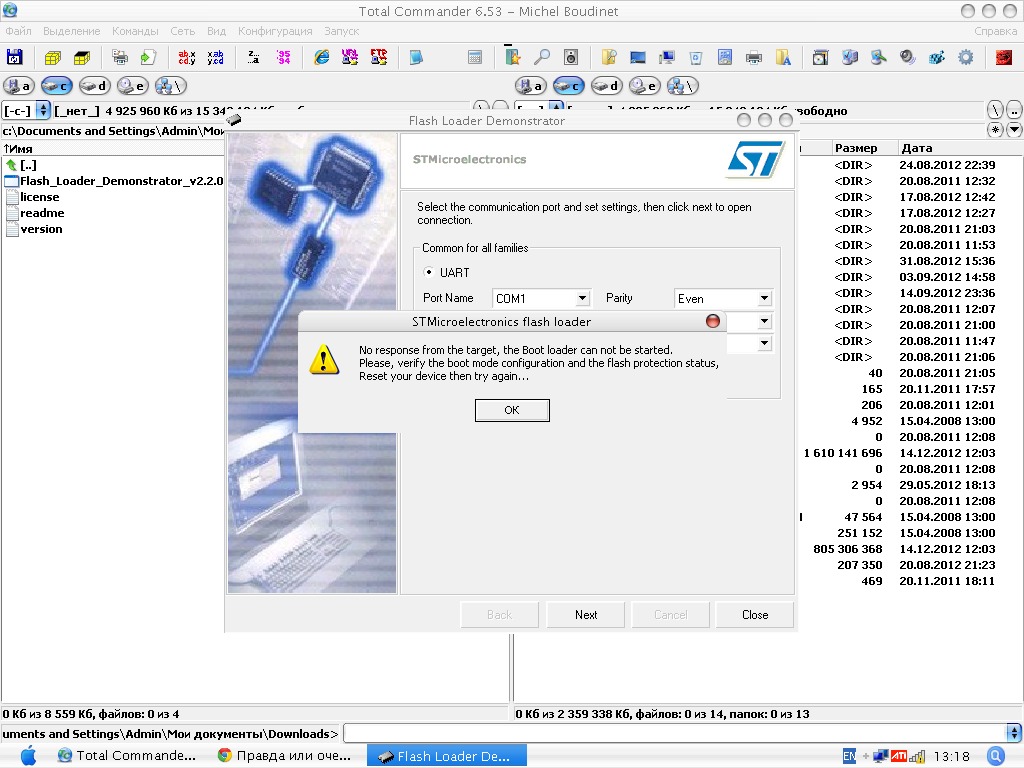1024x768 pixels.
Task: Click the door with star toolbar icon
Action: pos(513,57)
